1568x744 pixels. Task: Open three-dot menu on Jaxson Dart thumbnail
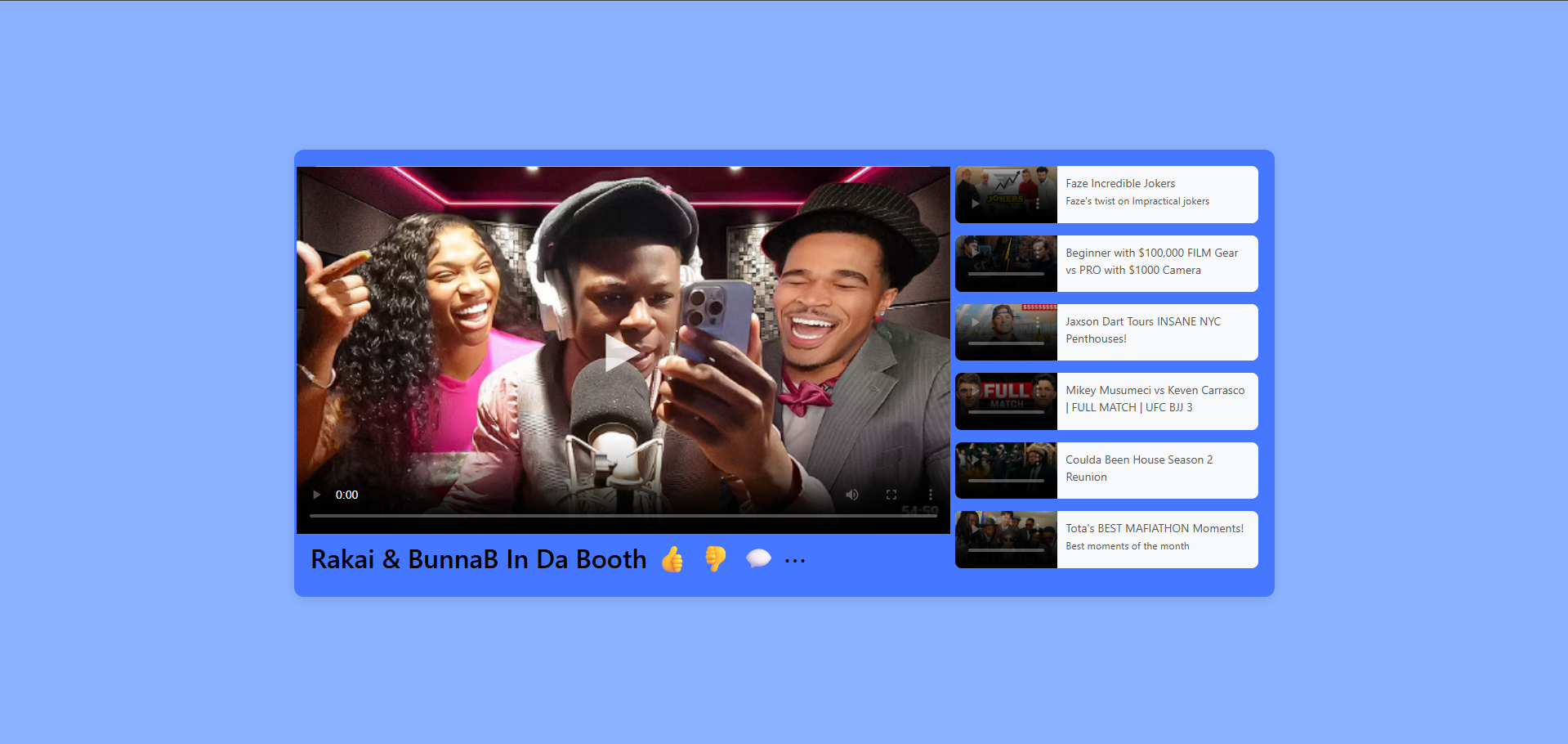pos(1038,324)
